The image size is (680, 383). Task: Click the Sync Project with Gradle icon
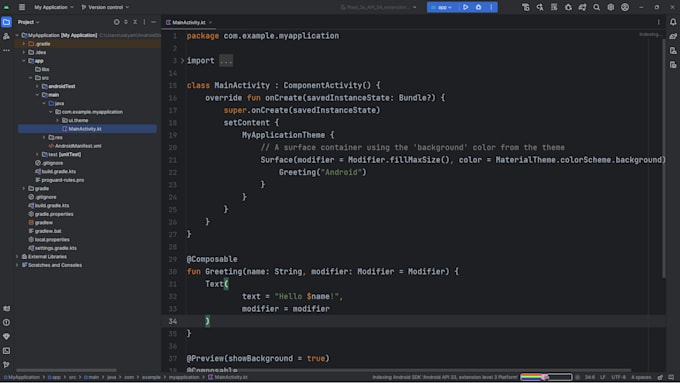pyautogui.click(x=582, y=7)
